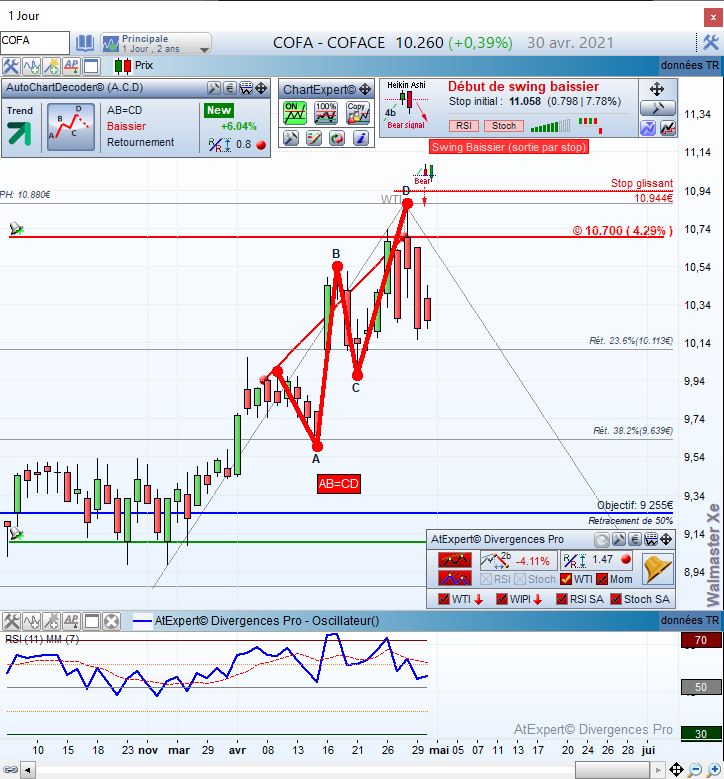The image size is (724, 779).
Task: Click the ChartExpert pencil edit icon
Action: (x=314, y=138)
